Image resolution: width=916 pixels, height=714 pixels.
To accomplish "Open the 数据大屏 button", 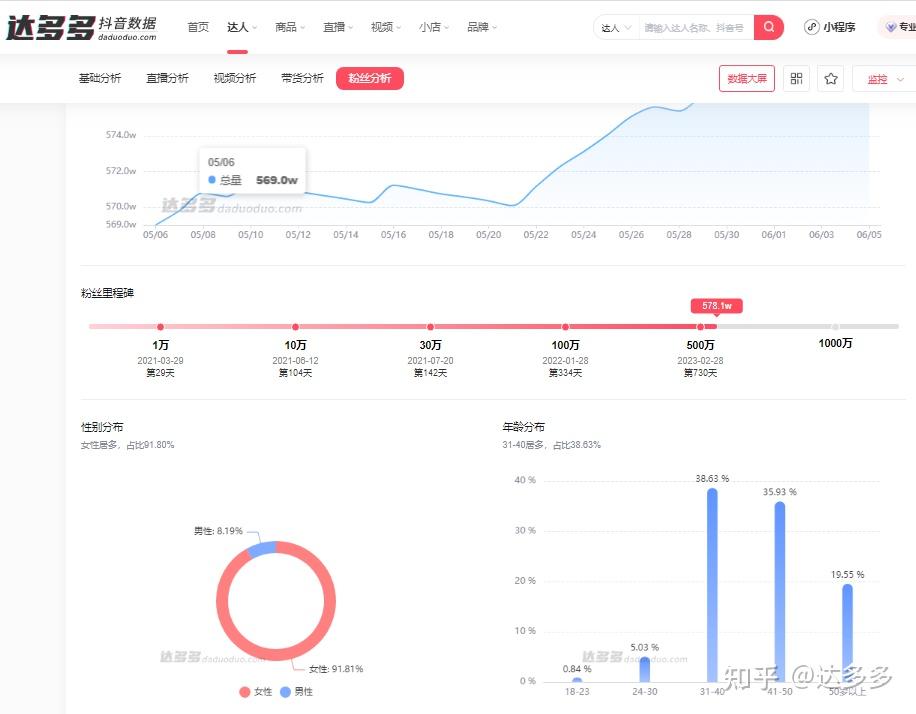I will [x=747, y=78].
